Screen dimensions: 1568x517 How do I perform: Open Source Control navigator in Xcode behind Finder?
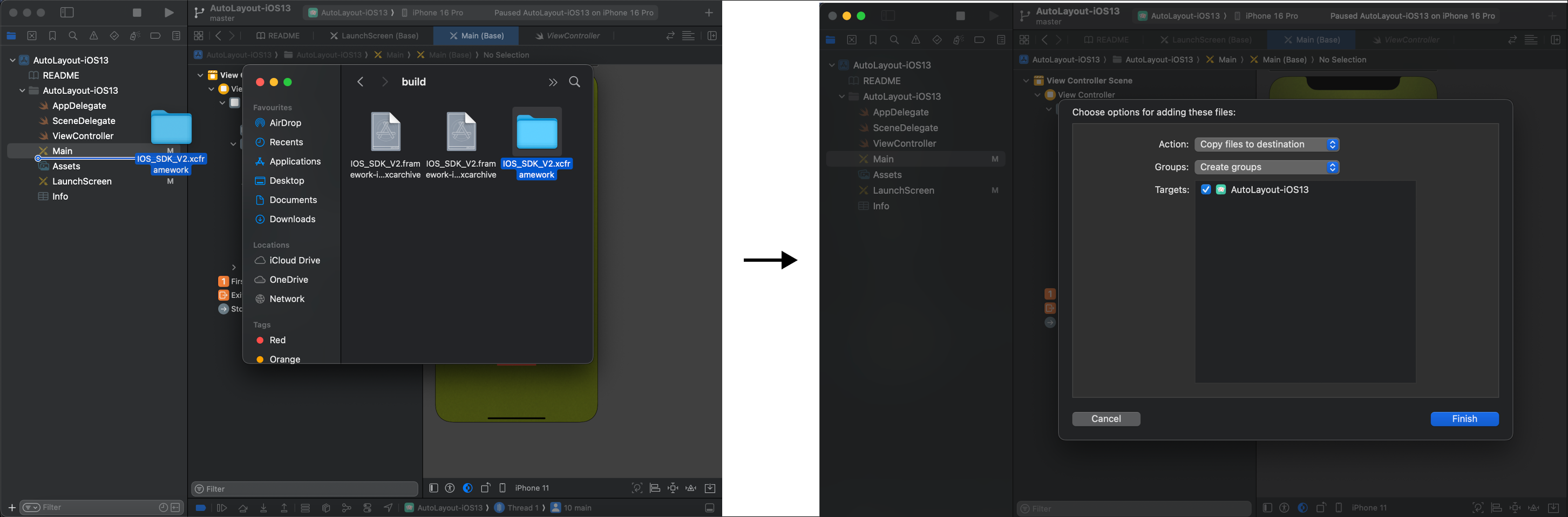[x=32, y=36]
